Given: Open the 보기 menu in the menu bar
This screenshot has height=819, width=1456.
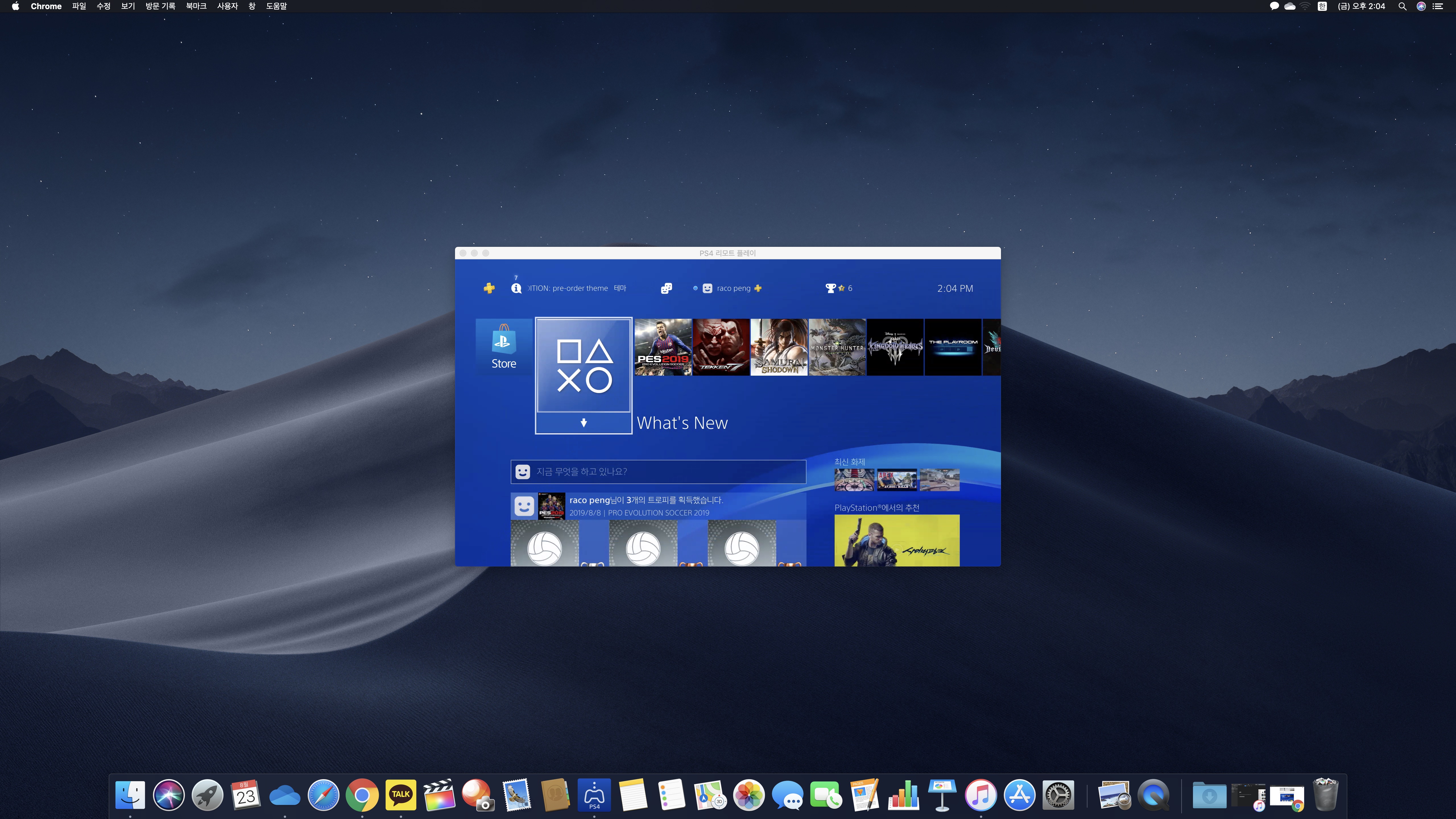Looking at the screenshot, I should point(128,6).
